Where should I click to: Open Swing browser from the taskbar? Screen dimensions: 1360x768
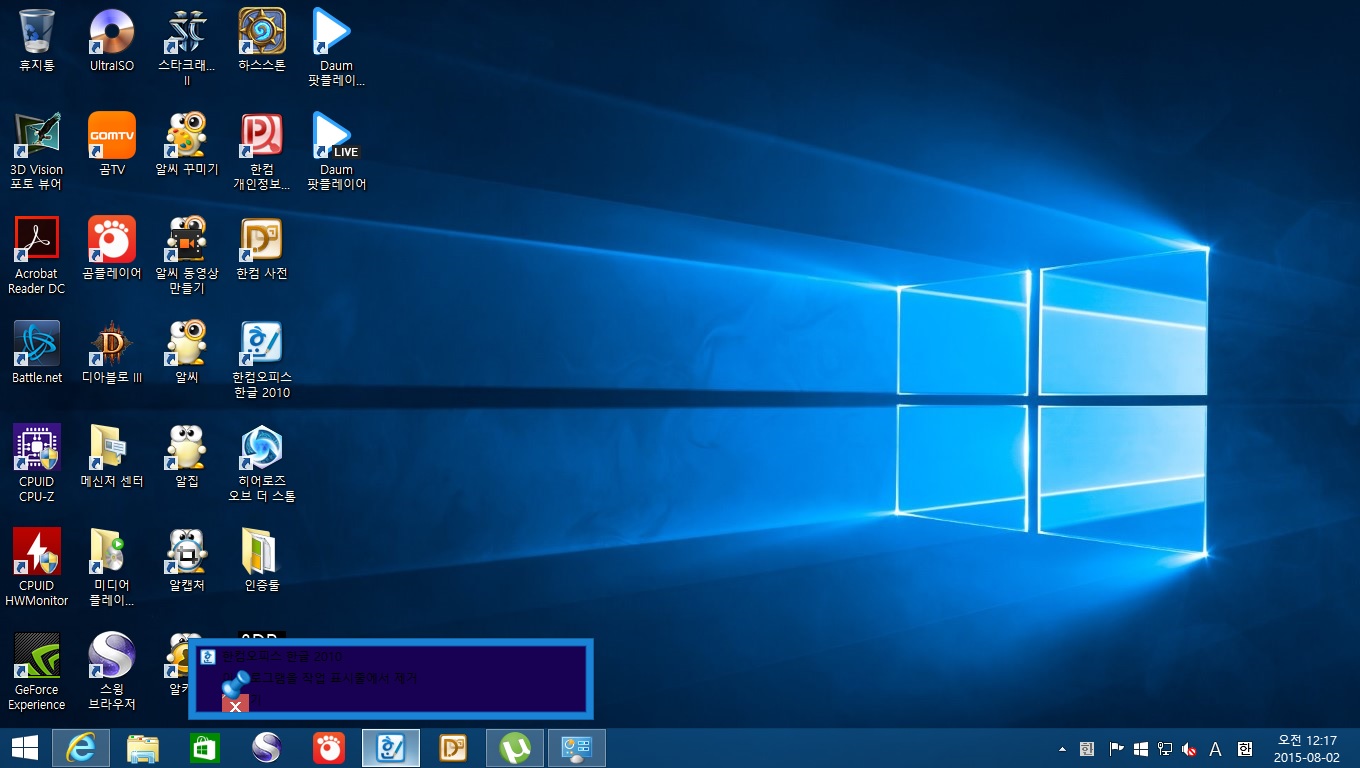tap(267, 748)
